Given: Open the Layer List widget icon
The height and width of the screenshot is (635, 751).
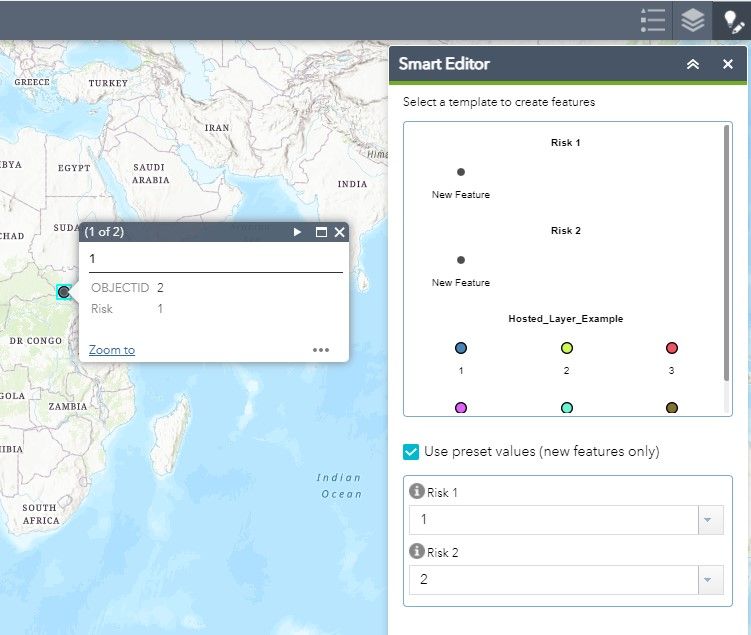Looking at the screenshot, I should click(693, 21).
